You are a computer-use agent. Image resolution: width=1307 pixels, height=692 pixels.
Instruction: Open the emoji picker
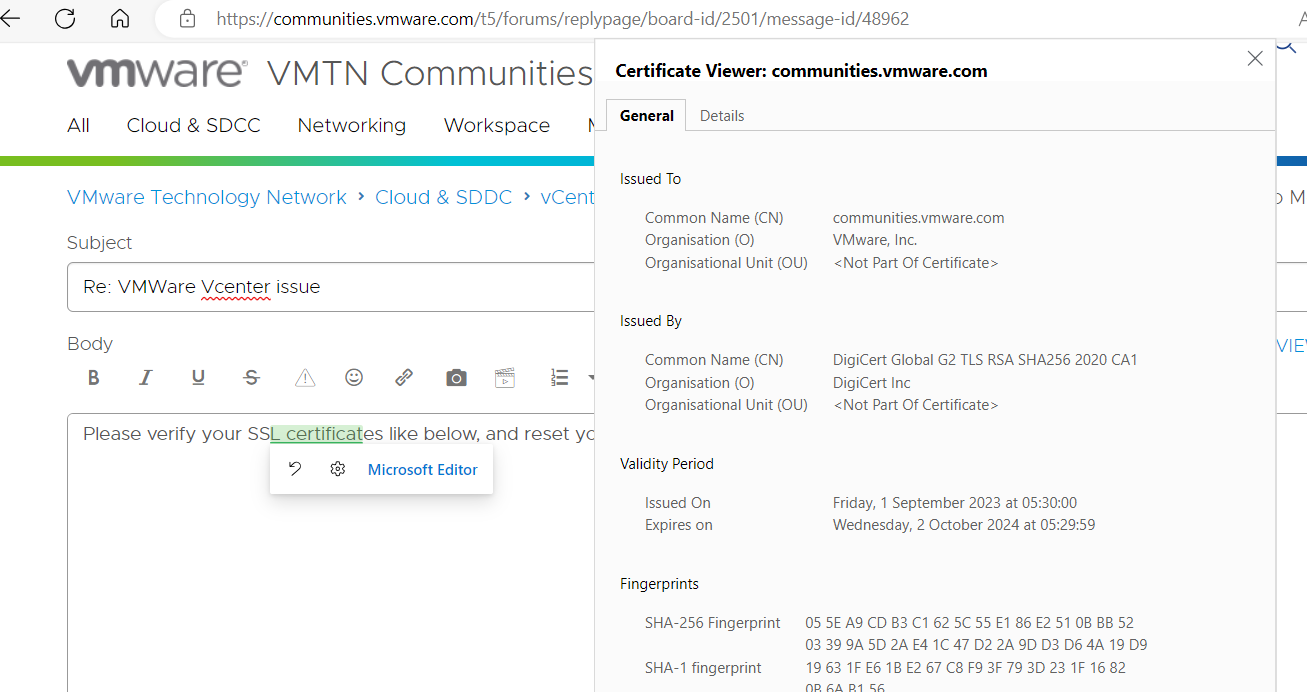point(353,377)
